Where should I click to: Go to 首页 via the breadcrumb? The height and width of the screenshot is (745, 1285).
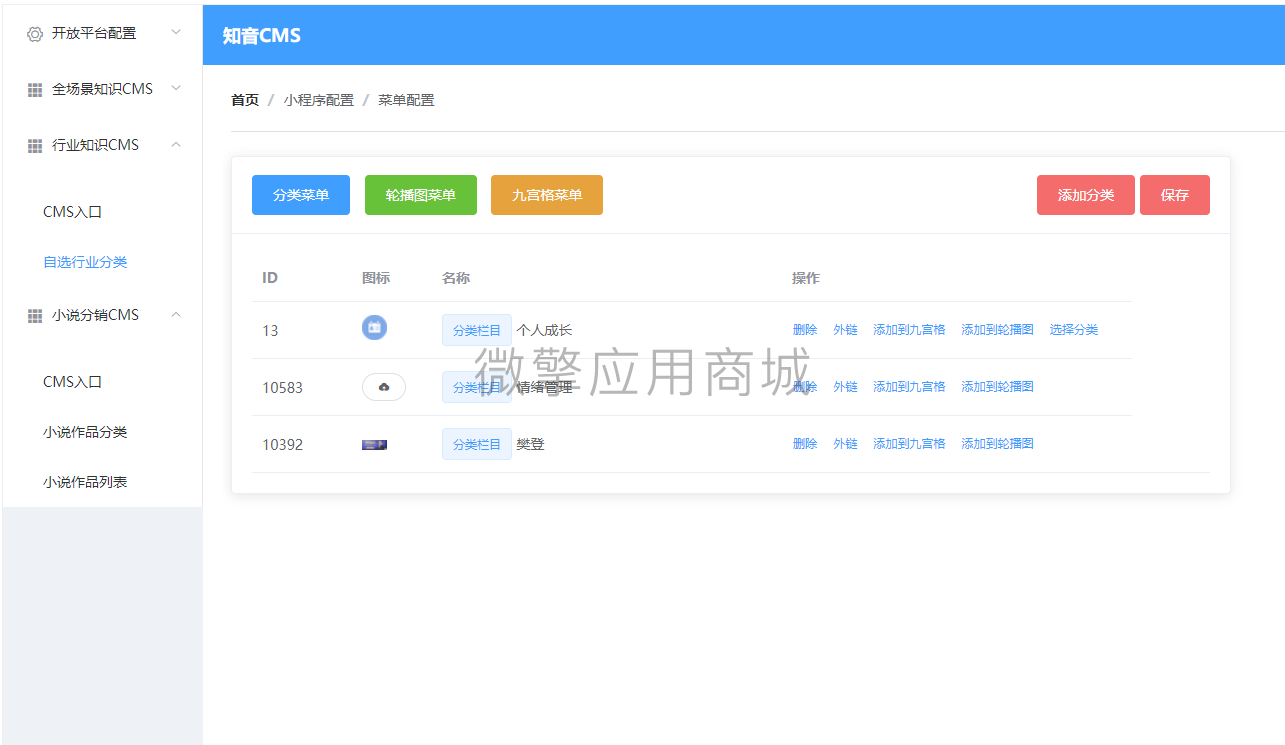[245, 100]
